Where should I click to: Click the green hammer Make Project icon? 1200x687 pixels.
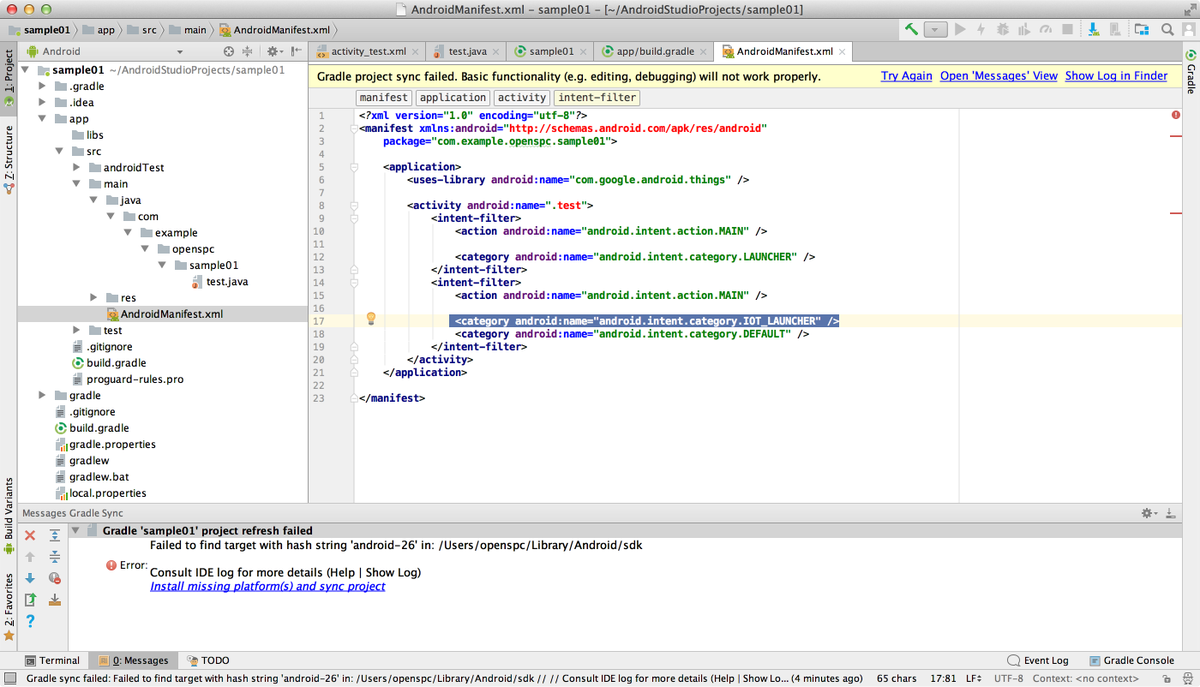pyautogui.click(x=912, y=30)
